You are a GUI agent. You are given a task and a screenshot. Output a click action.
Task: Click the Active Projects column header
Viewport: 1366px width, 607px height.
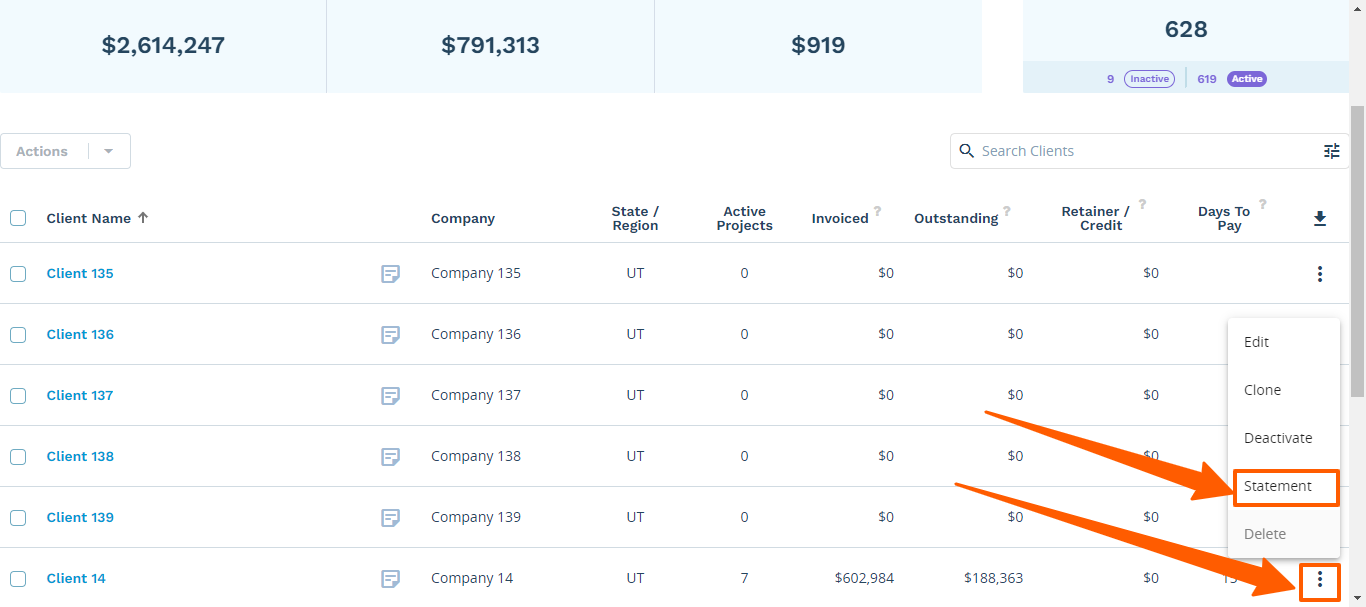(x=745, y=219)
